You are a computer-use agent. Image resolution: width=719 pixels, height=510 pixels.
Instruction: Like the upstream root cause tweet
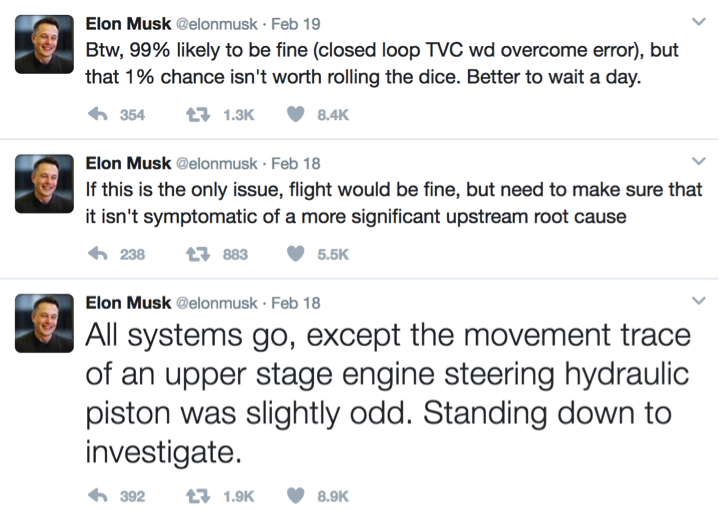click(x=296, y=254)
